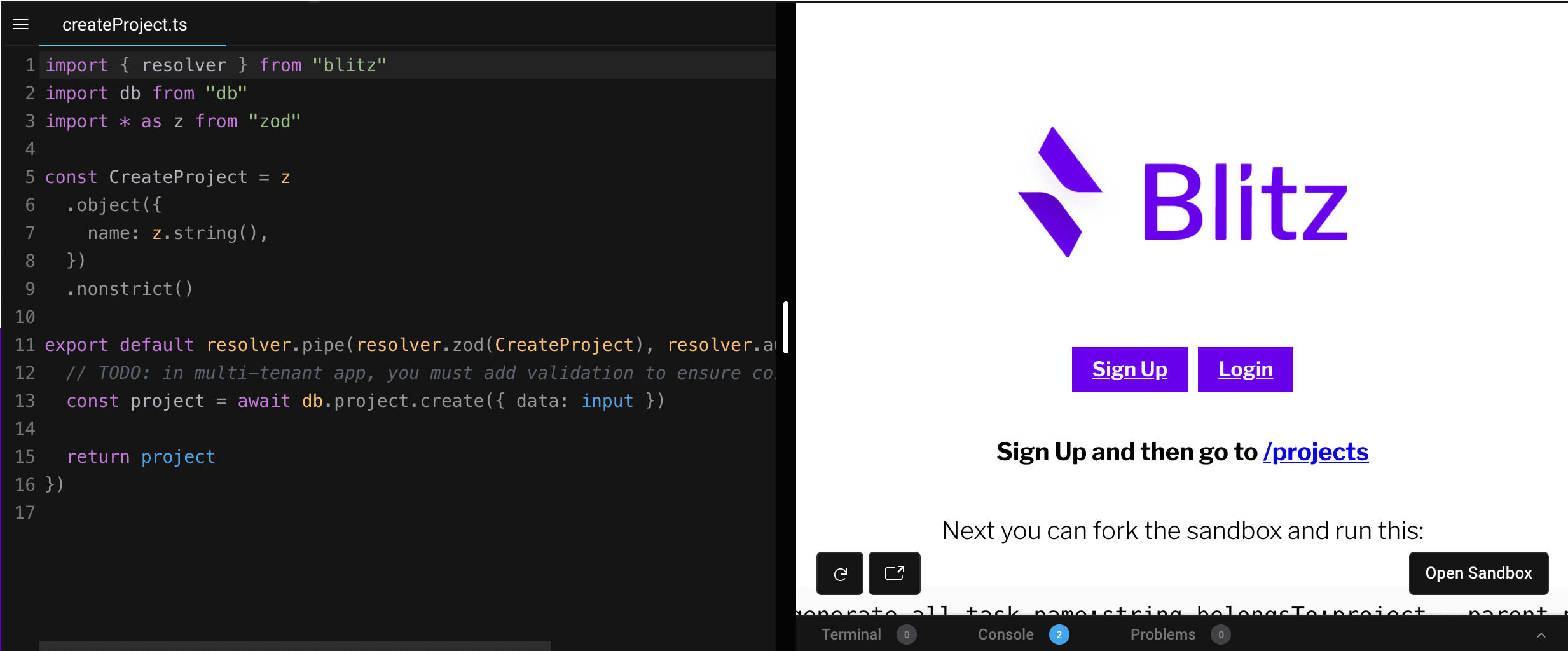Switch to the Terminal tab
This screenshot has width=1568, height=651.
coord(851,634)
